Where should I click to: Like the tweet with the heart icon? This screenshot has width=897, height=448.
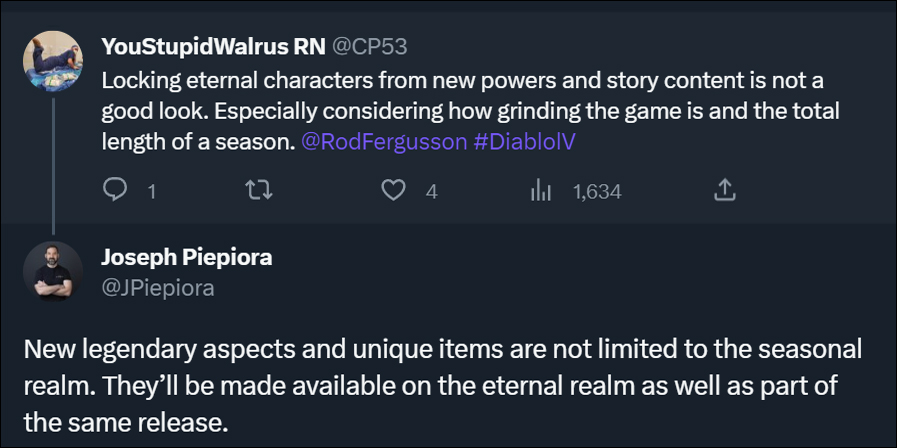tap(395, 190)
